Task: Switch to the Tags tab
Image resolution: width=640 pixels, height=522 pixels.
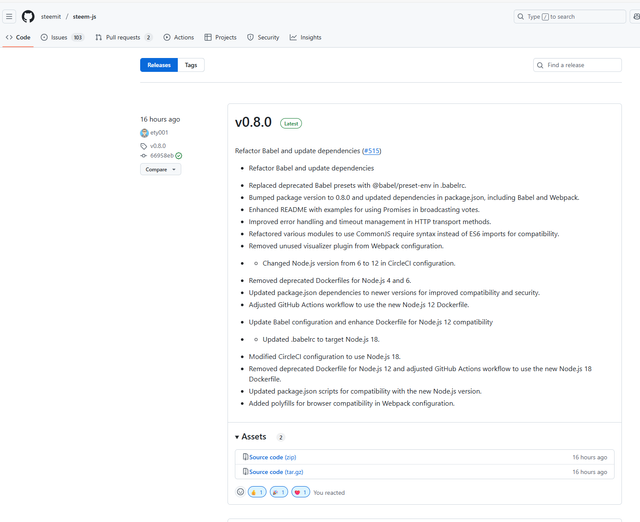Action: 191,65
